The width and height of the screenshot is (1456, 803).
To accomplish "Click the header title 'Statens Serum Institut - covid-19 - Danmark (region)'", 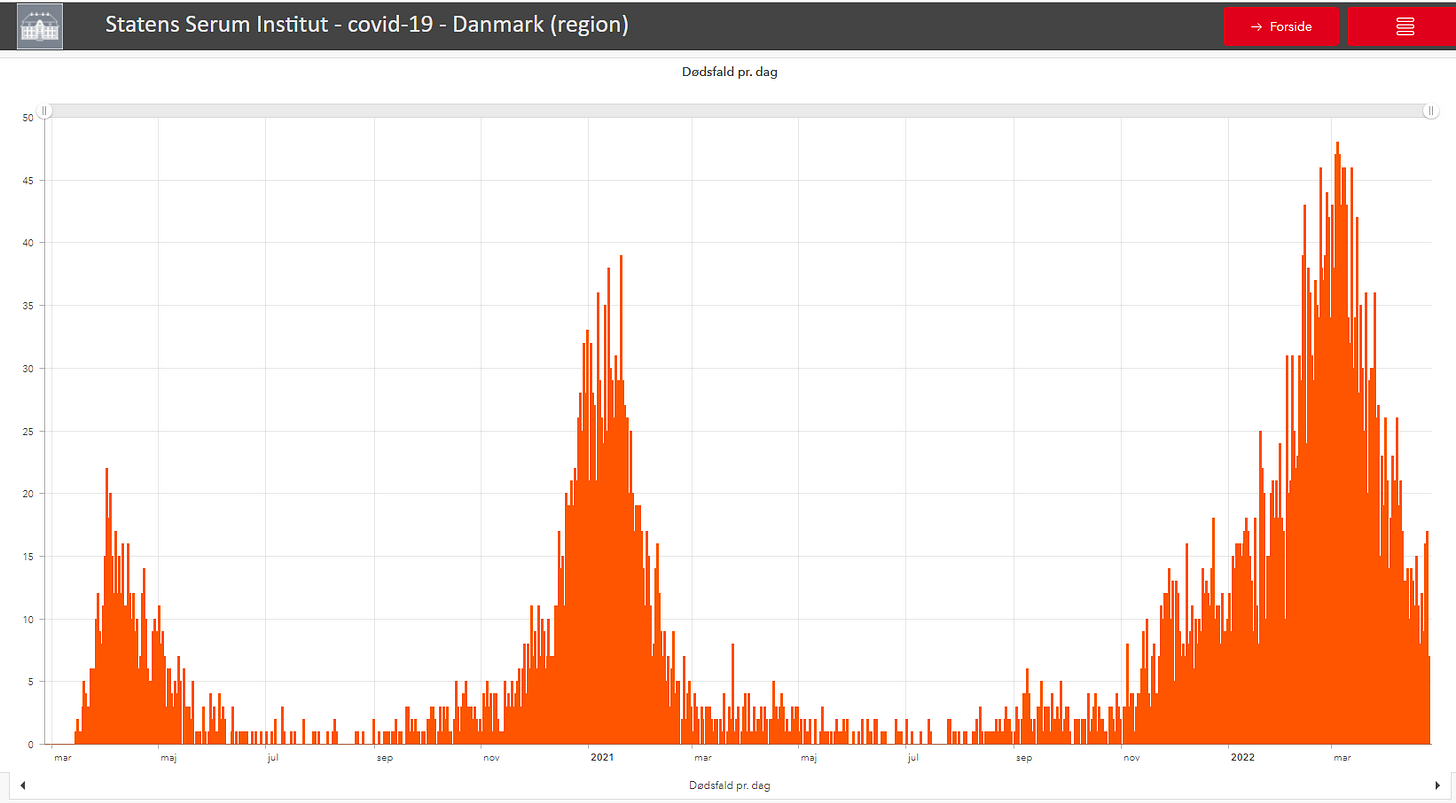I will (367, 25).
